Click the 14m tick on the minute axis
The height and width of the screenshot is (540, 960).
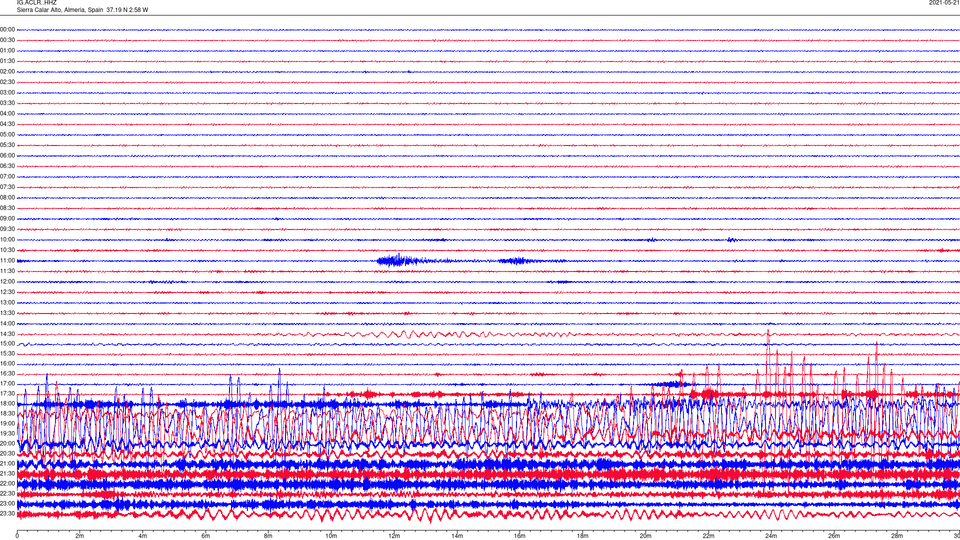[x=457, y=536]
